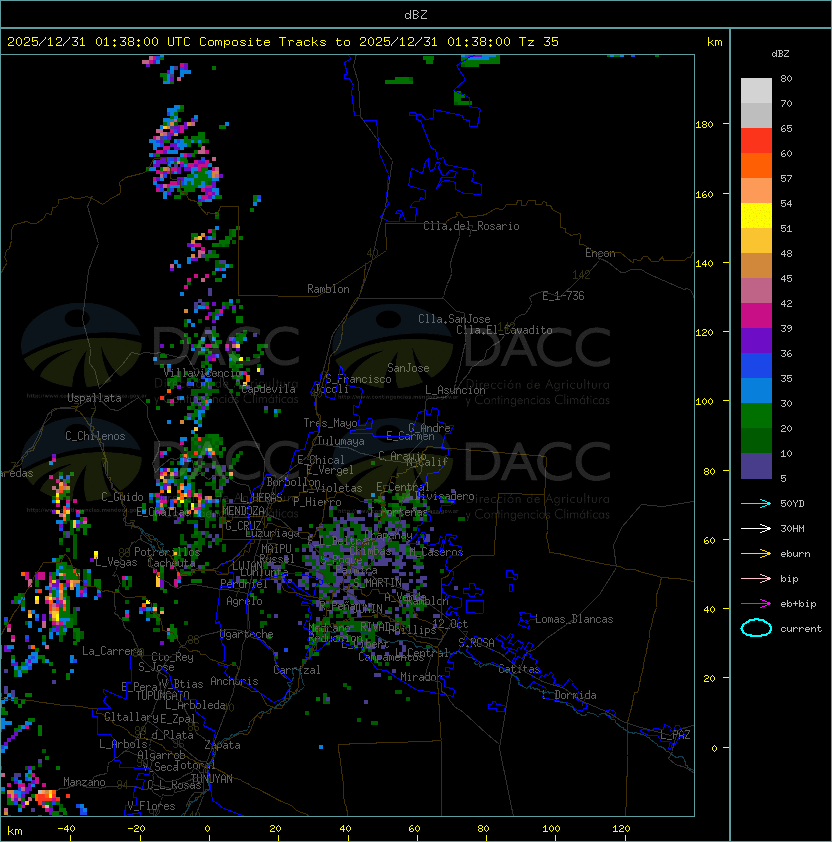Click the Manzano place label
This screenshot has width=832, height=842.
(84, 782)
